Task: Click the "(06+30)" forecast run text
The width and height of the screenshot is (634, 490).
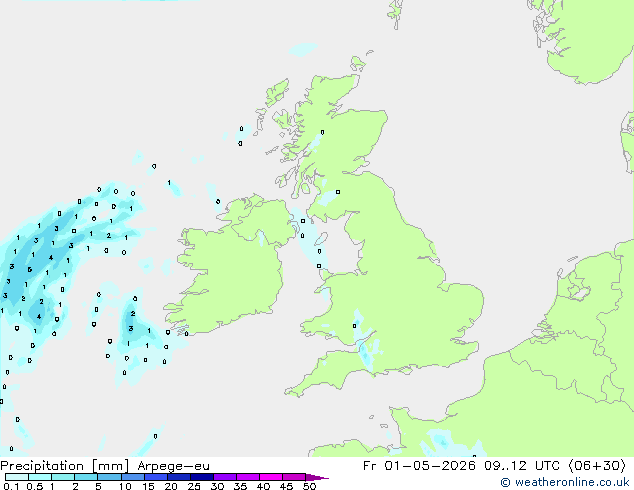Action: [x=597, y=466]
